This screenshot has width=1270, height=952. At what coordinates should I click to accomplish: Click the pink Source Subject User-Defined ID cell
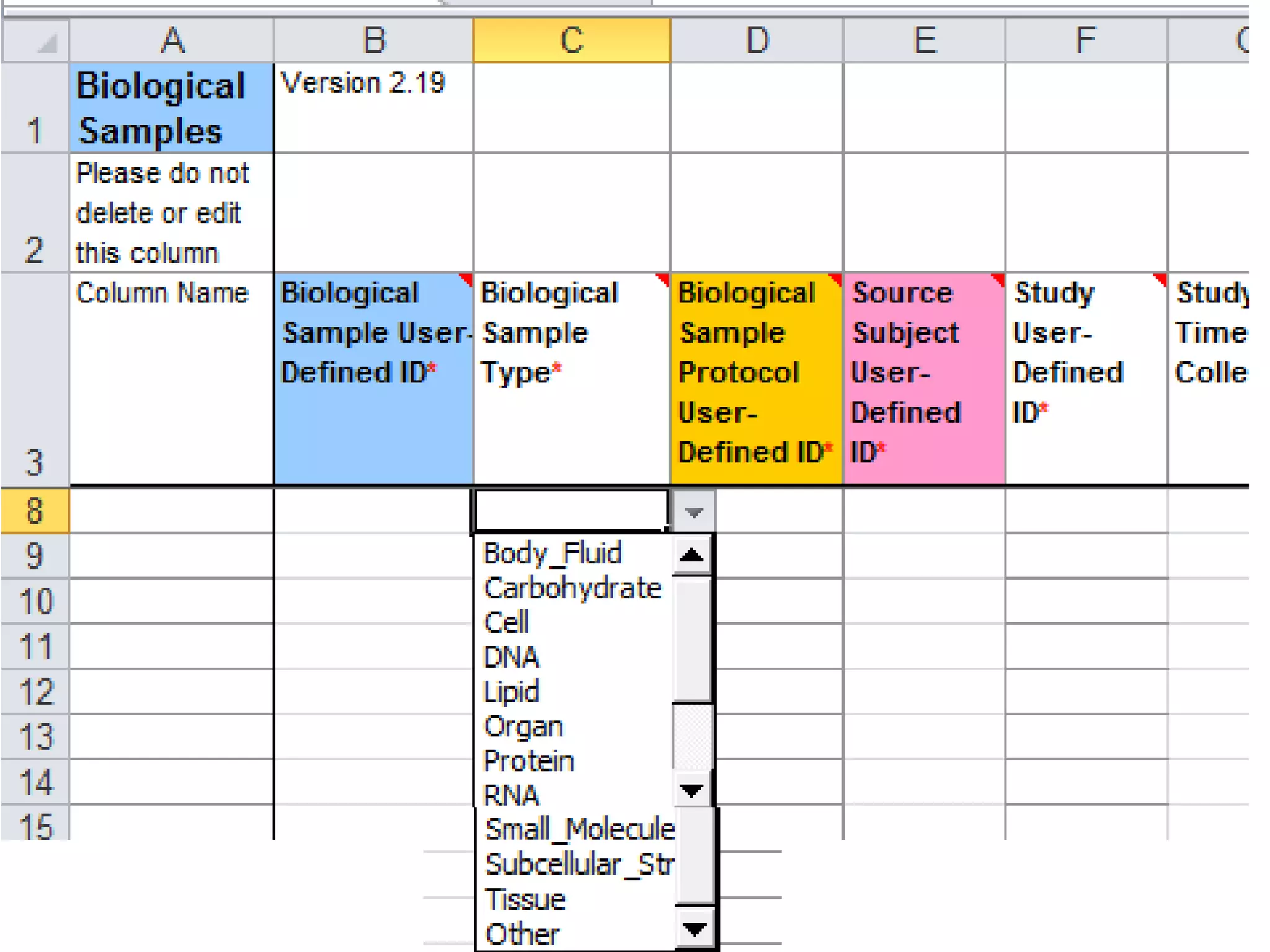pyautogui.click(x=923, y=378)
